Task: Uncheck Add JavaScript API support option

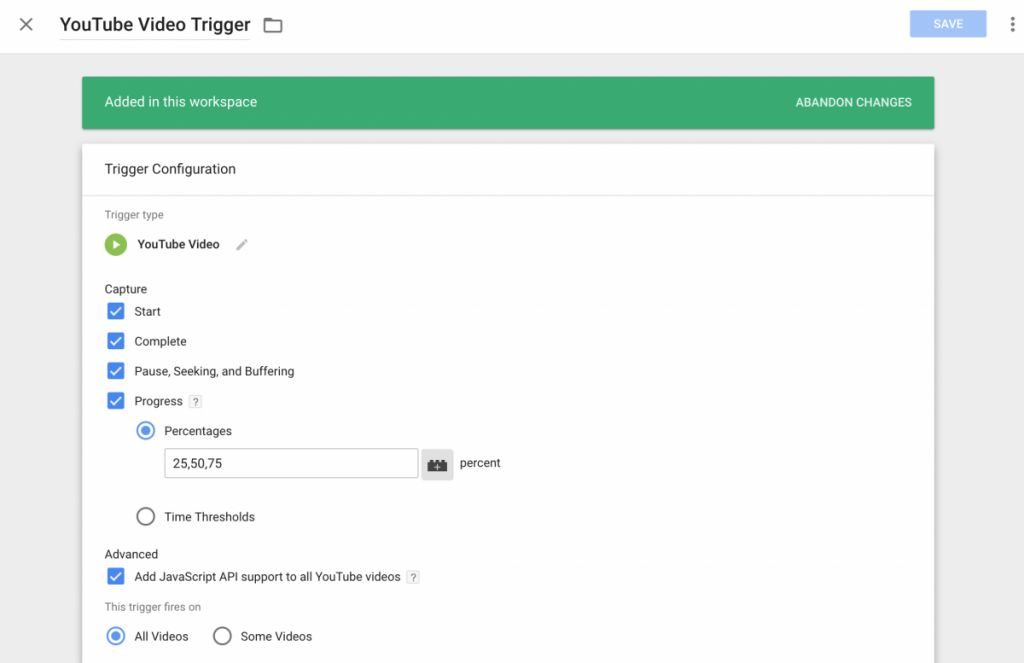Action: pos(115,577)
